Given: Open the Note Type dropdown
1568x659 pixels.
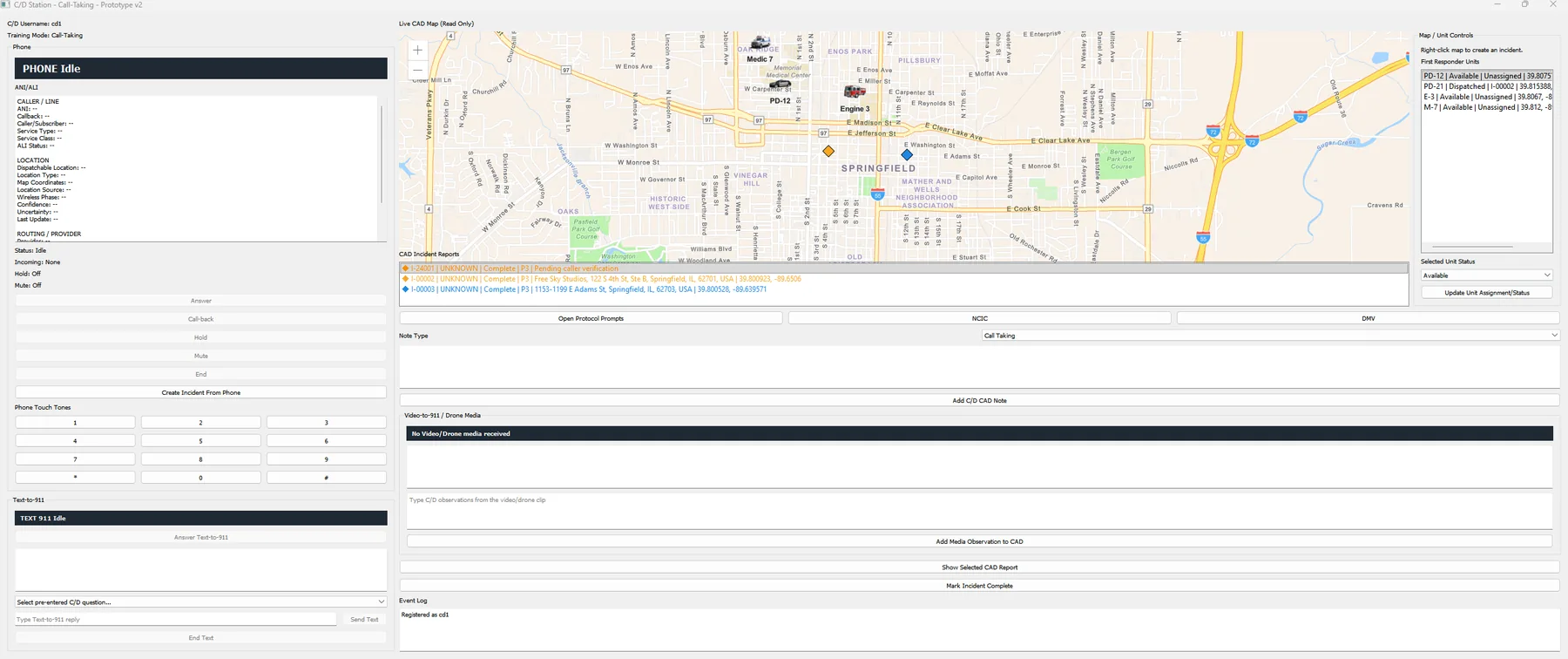Looking at the screenshot, I should tap(1270, 336).
